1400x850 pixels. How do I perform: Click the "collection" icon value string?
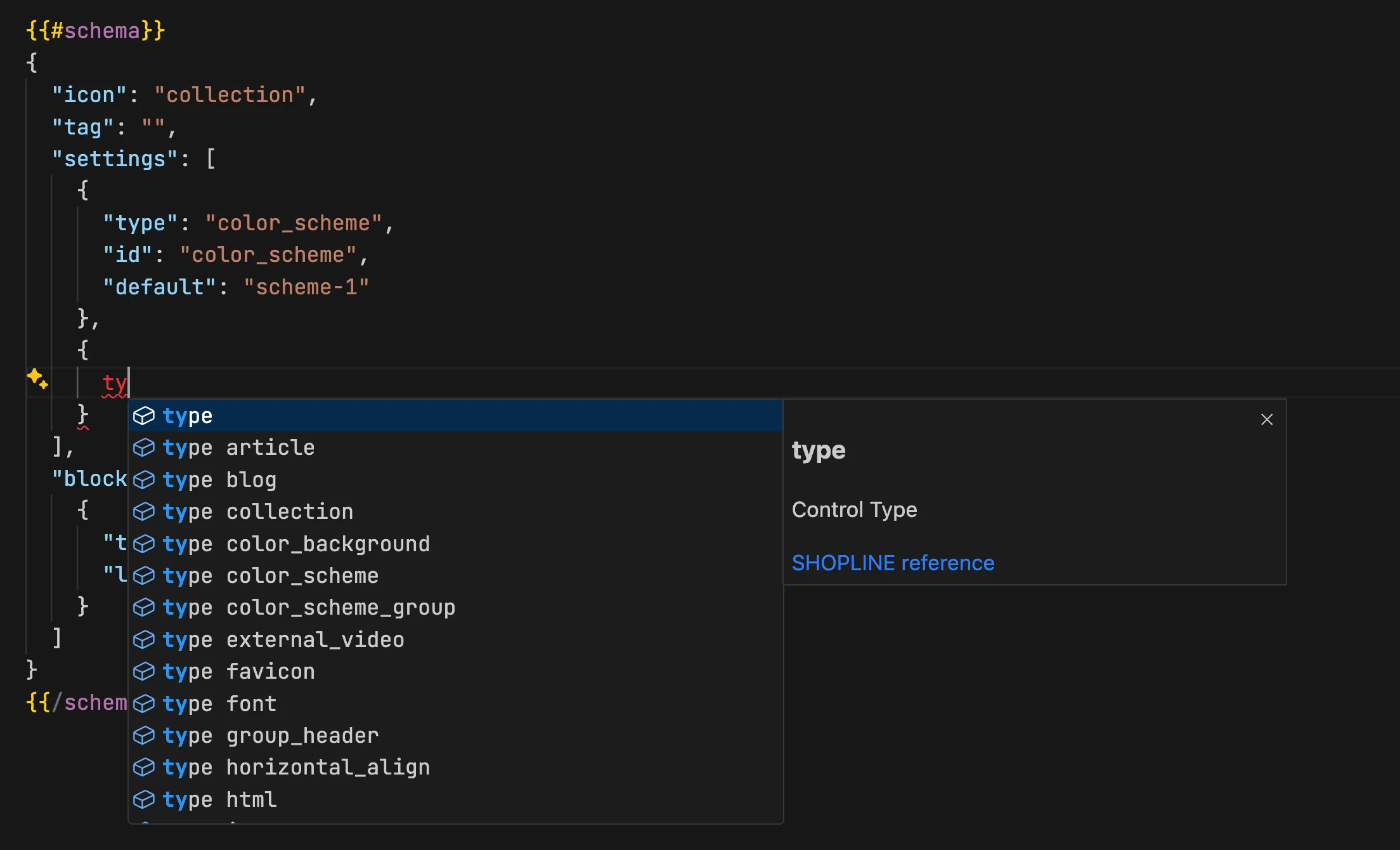pyautogui.click(x=230, y=95)
